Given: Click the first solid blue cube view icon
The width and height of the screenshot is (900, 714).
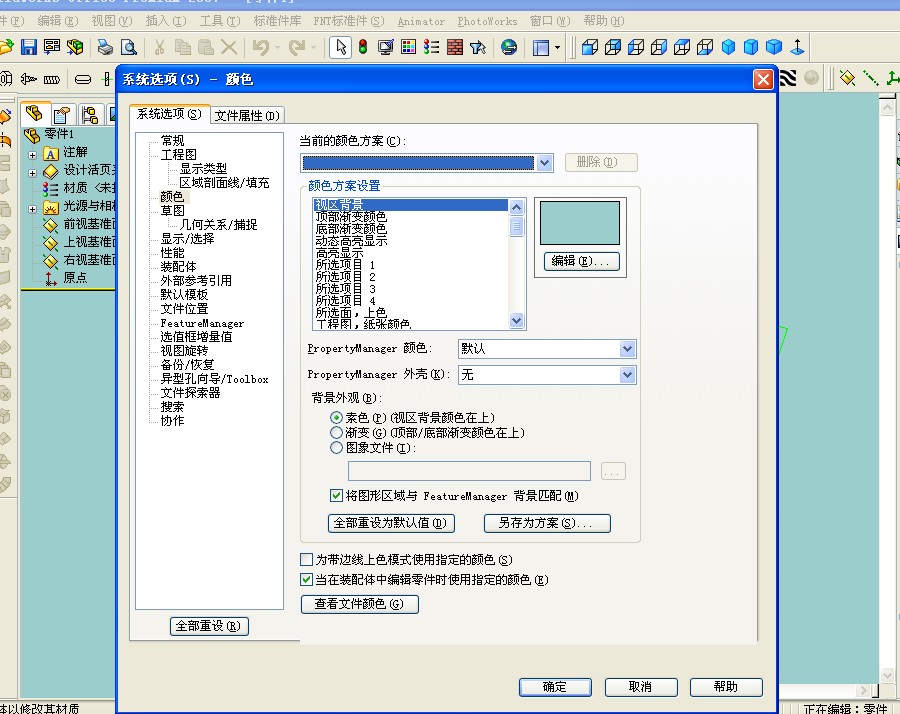Looking at the screenshot, I should click(x=728, y=47).
